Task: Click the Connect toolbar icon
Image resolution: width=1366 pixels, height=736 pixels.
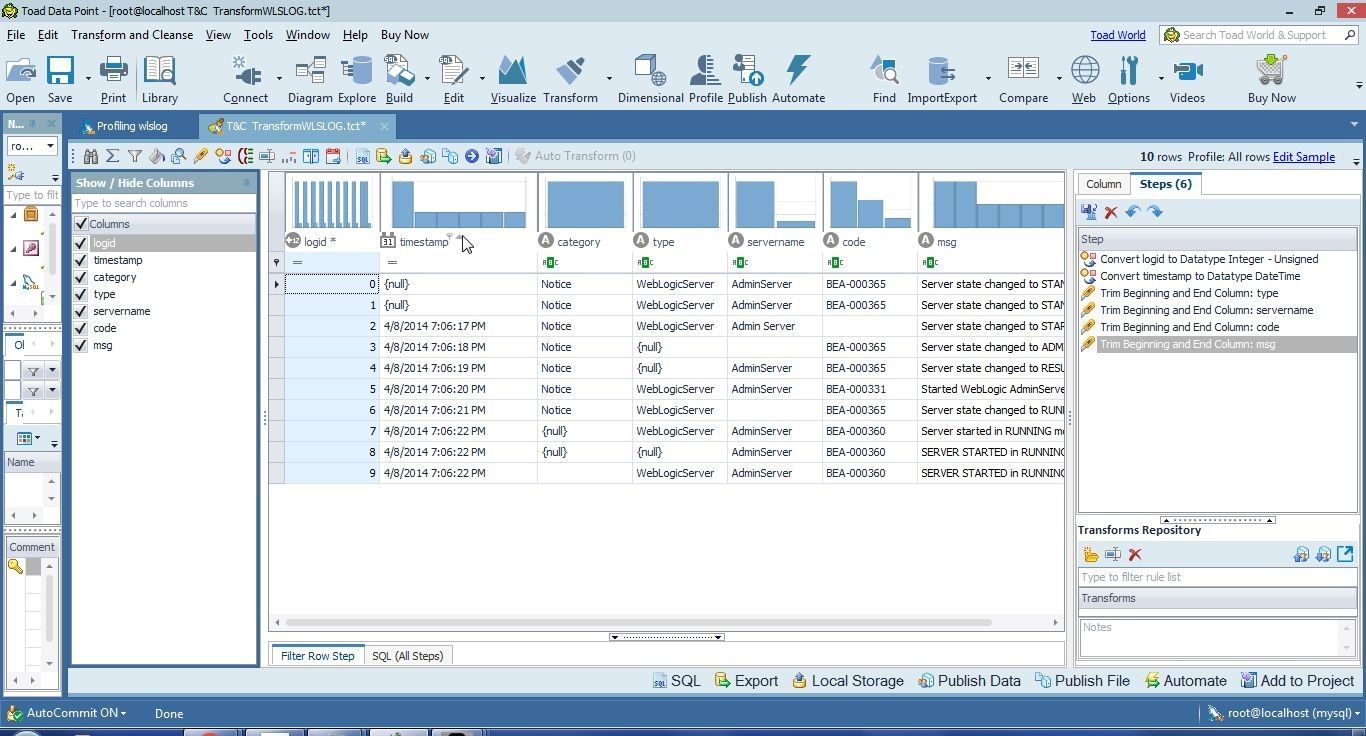Action: (x=245, y=80)
